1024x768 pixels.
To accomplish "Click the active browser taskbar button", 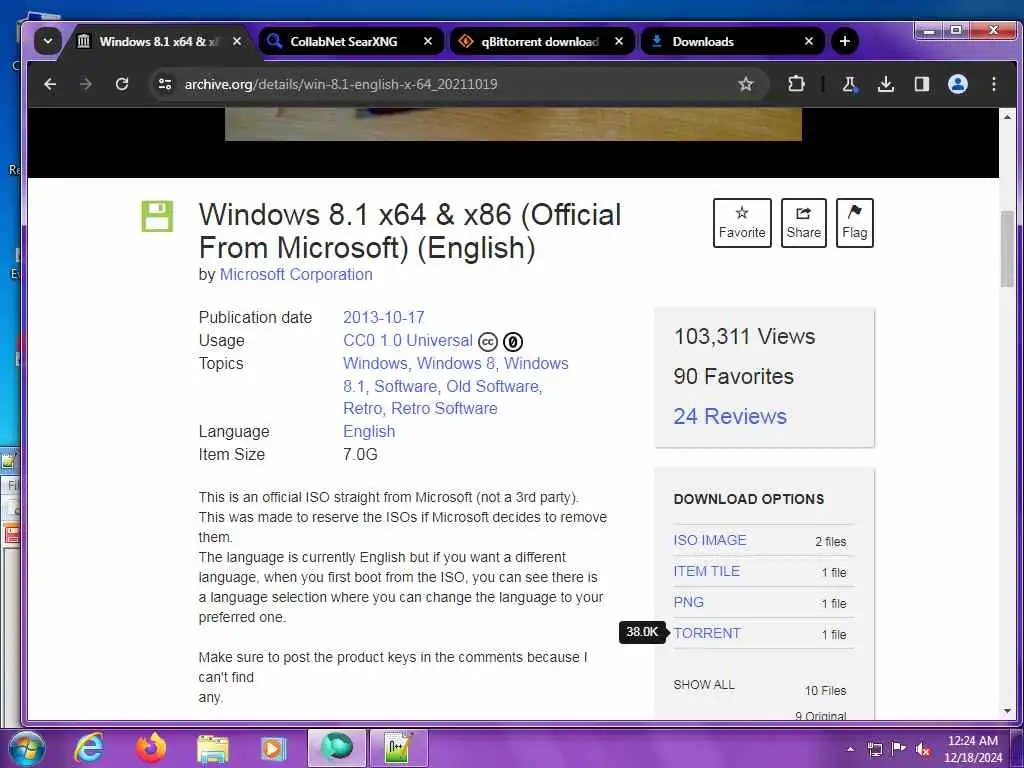I will coord(337,748).
